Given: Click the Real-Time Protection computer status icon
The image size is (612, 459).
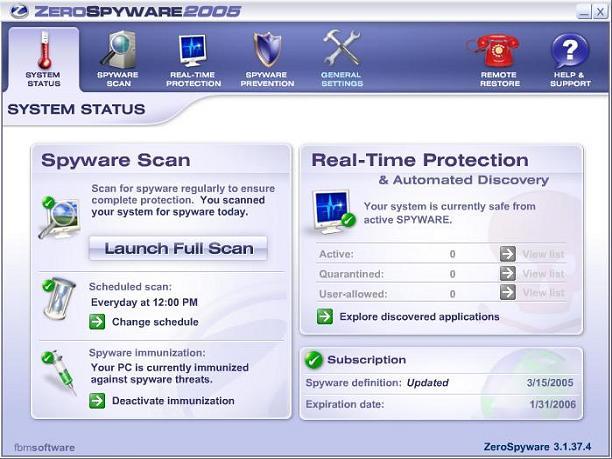Looking at the screenshot, I should [332, 209].
